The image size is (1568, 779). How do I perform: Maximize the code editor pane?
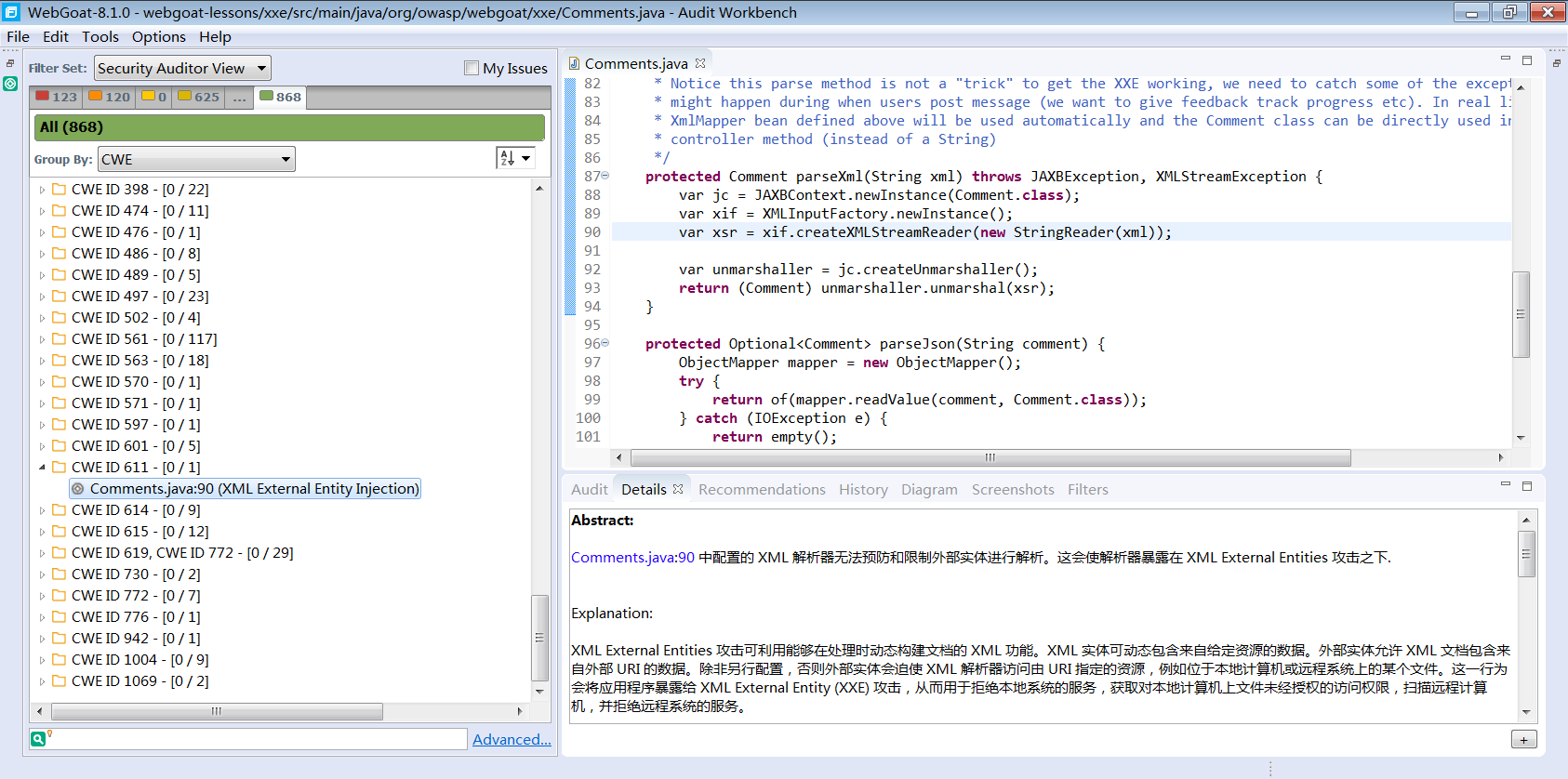[x=1527, y=59]
